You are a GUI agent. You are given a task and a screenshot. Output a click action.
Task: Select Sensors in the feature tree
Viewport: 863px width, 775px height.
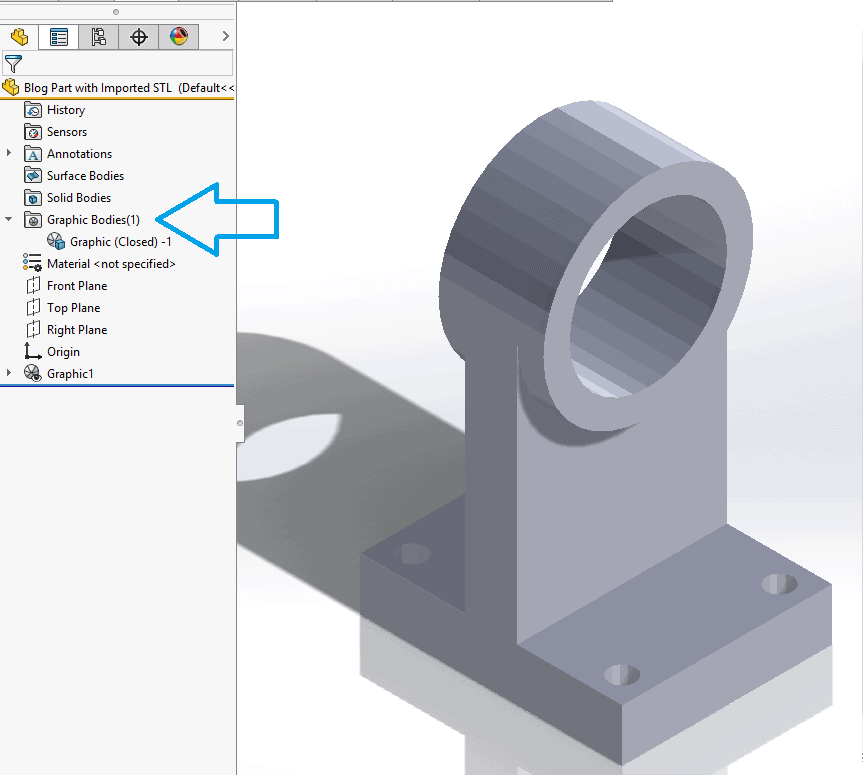[x=67, y=132]
